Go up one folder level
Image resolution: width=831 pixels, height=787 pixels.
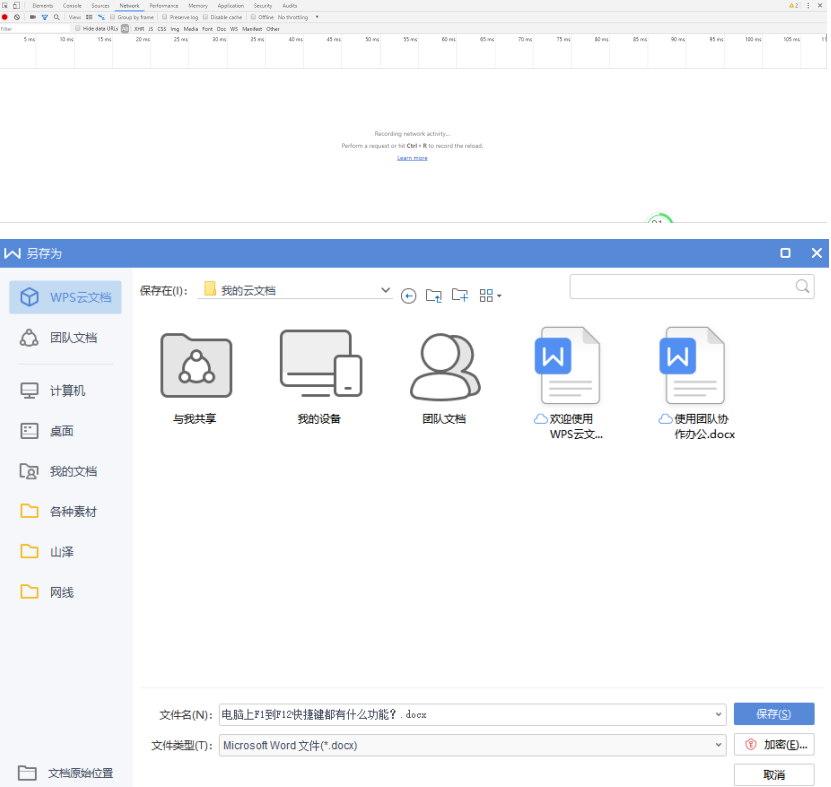[434, 295]
